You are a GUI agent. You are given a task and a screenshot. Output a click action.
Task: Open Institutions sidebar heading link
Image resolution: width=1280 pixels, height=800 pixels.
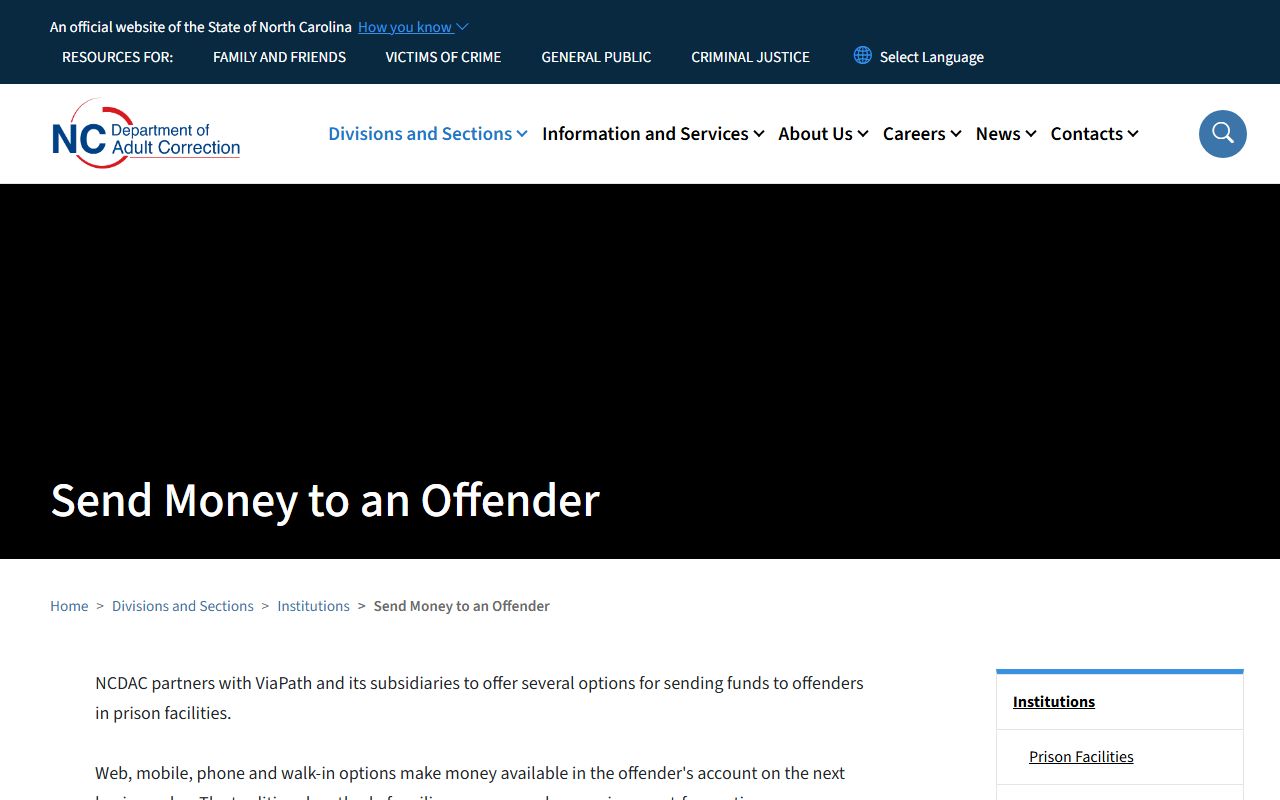(x=1054, y=702)
